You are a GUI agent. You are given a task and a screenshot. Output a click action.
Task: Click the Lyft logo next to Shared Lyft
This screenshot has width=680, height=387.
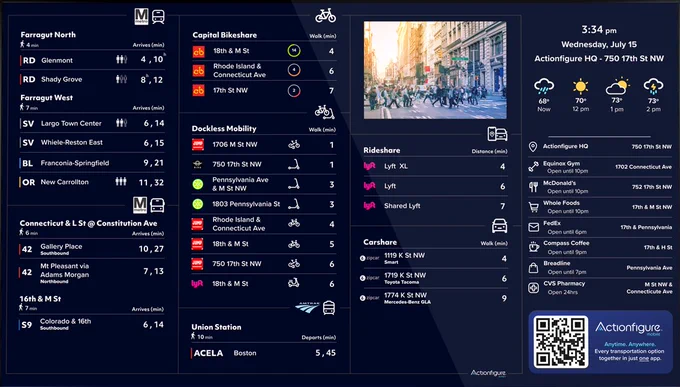[369, 206]
